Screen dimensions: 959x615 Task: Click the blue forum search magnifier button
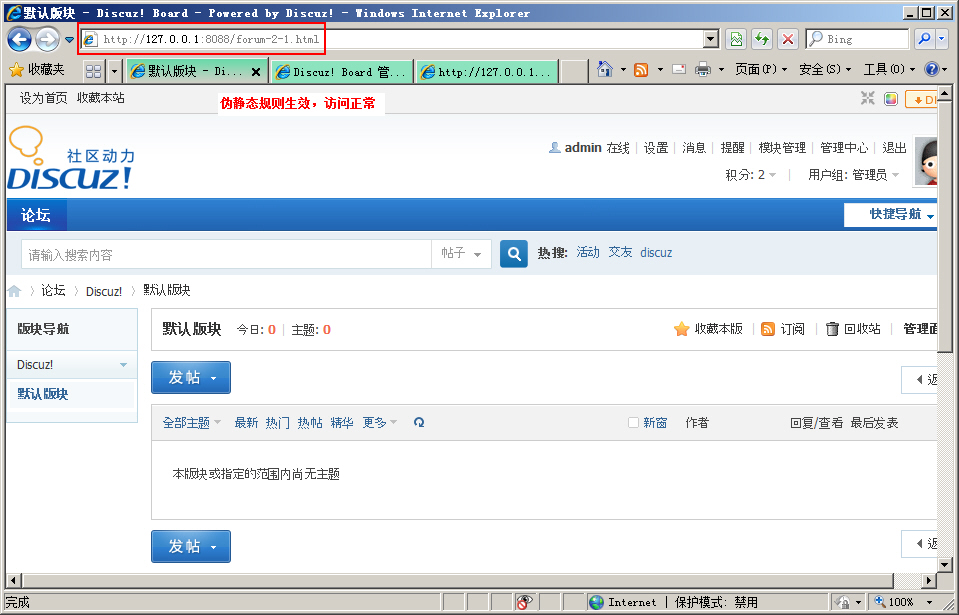514,254
